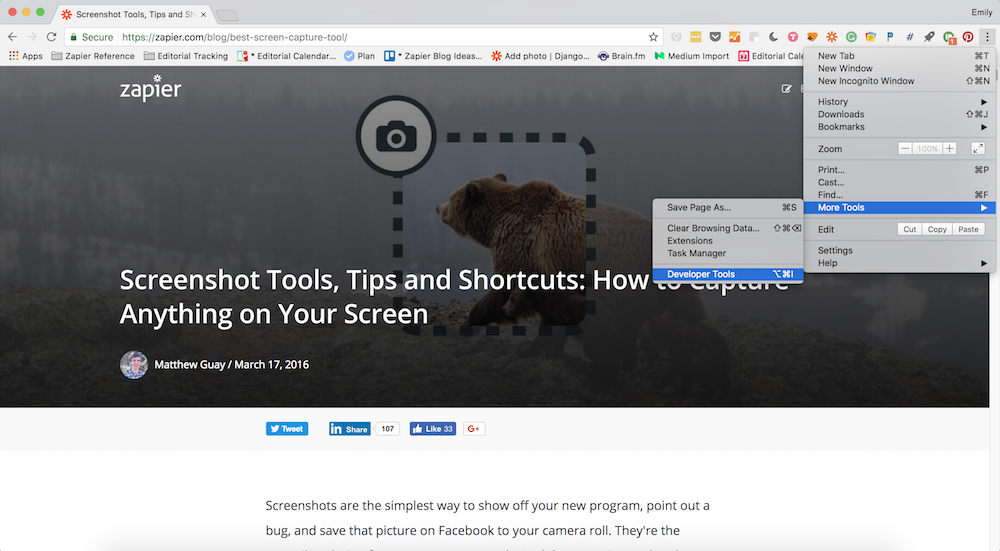Click the green extension with red badge

[949, 38]
